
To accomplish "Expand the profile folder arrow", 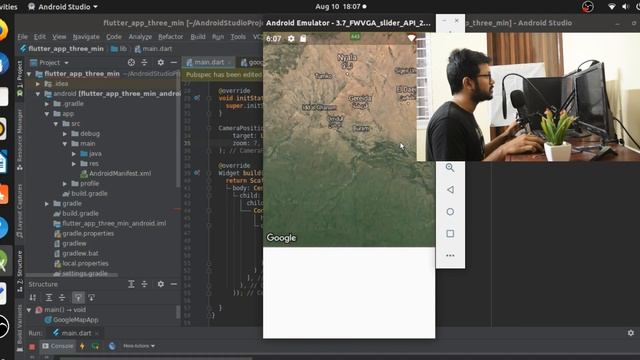I will [65, 184].
